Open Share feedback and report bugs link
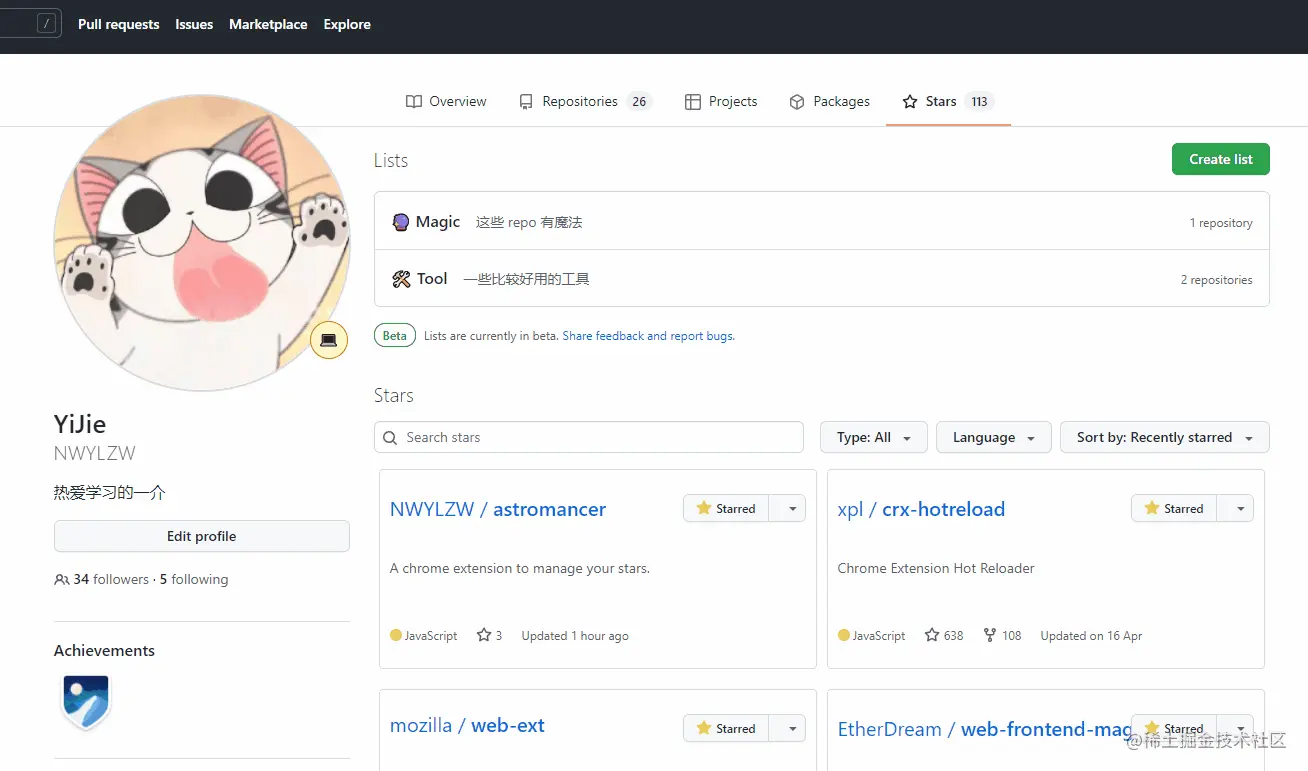1308x771 pixels. [648, 336]
